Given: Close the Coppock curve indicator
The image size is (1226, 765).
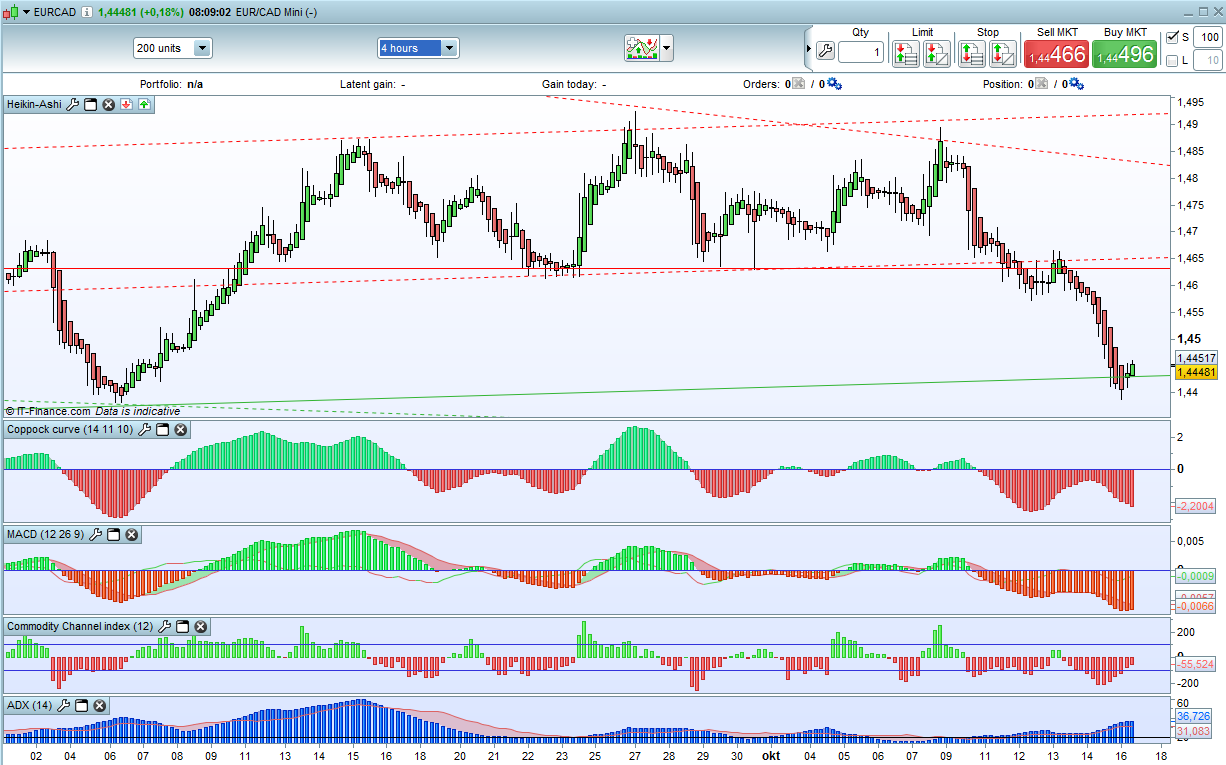Looking at the screenshot, I should (181, 430).
